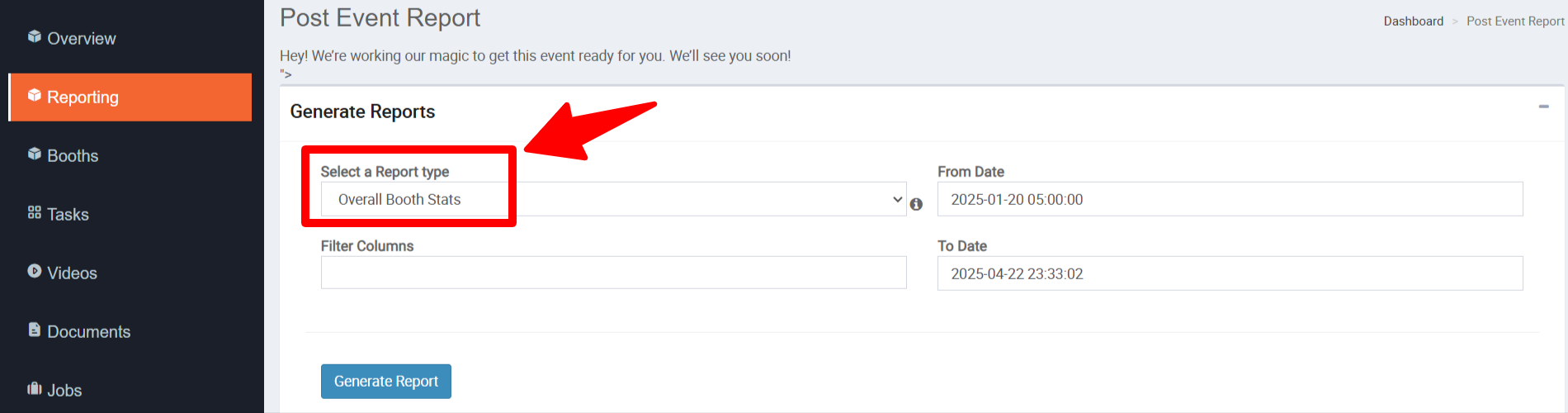This screenshot has height=413, width=1568.
Task: Click the Generate Report button
Action: coord(386,382)
